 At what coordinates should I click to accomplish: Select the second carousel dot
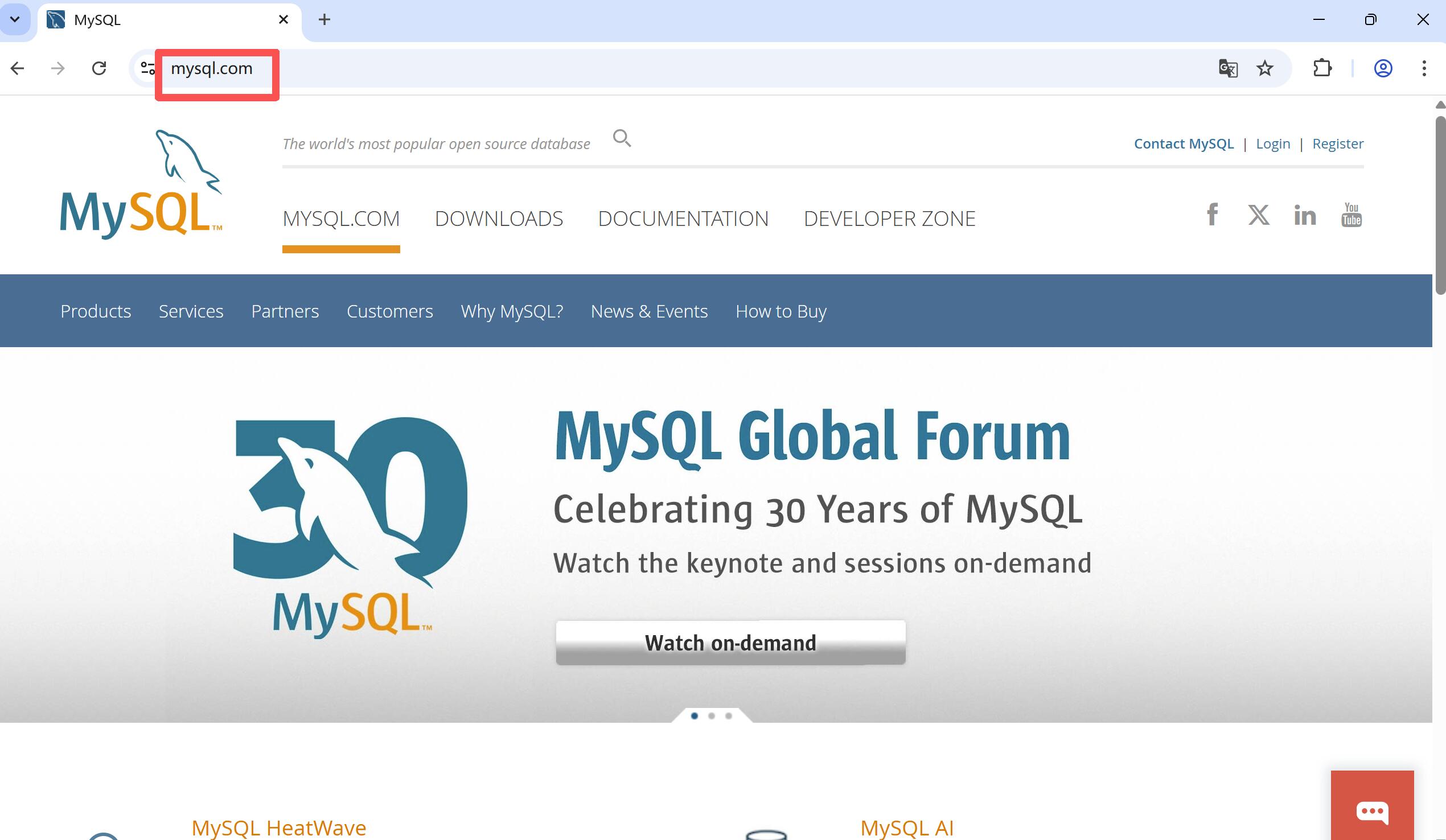tap(712, 715)
